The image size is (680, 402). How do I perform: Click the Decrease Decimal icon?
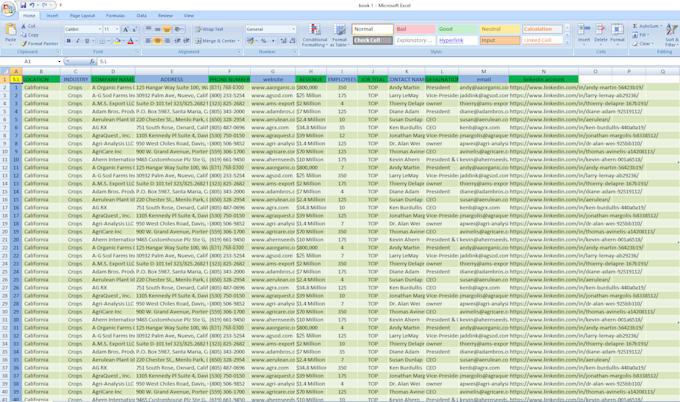pyautogui.click(x=291, y=41)
